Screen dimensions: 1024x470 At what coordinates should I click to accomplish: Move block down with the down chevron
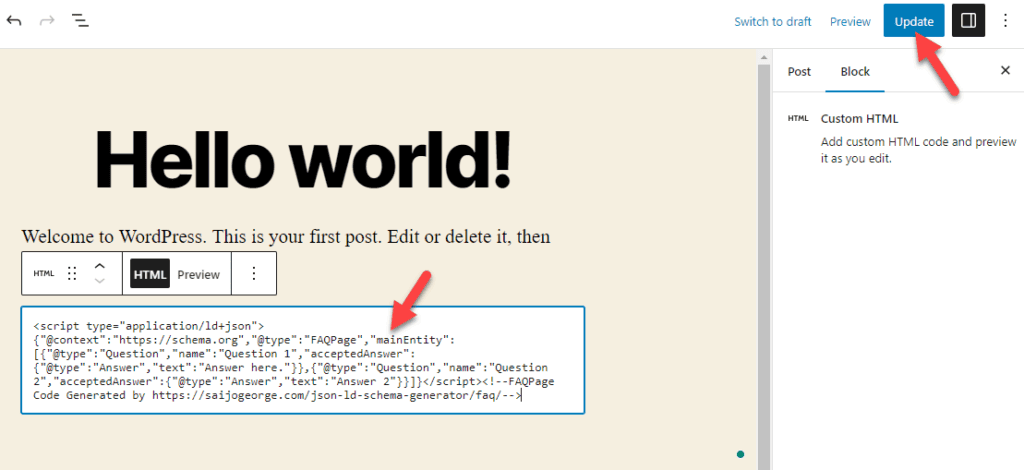pyautogui.click(x=99, y=281)
